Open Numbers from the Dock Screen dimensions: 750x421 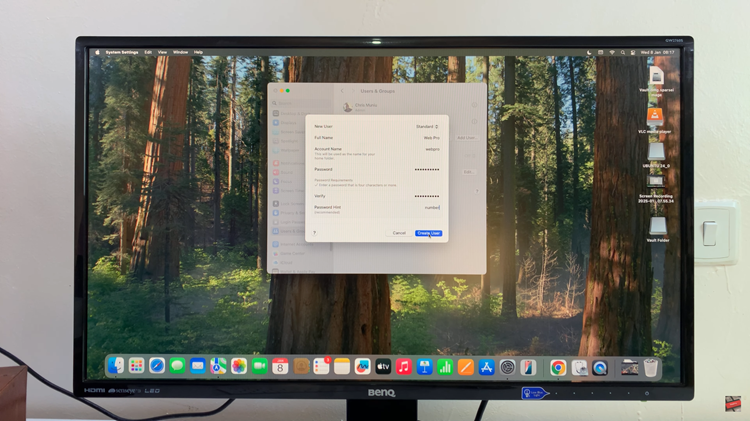[x=445, y=366]
